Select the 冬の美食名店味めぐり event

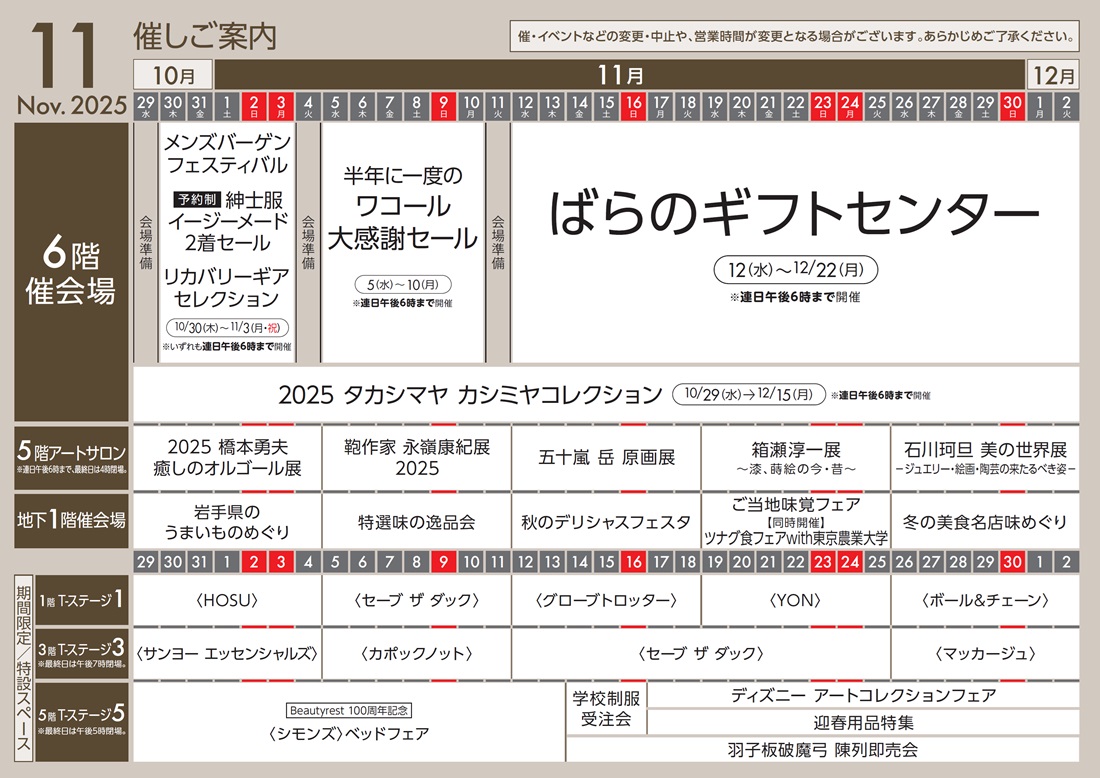click(x=985, y=522)
